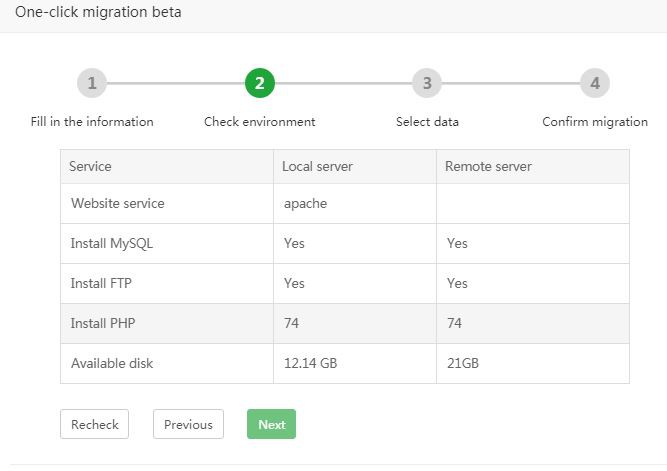This screenshot has width=667, height=471.
Task: Select the 'Website service' row label
Action: pos(117,203)
